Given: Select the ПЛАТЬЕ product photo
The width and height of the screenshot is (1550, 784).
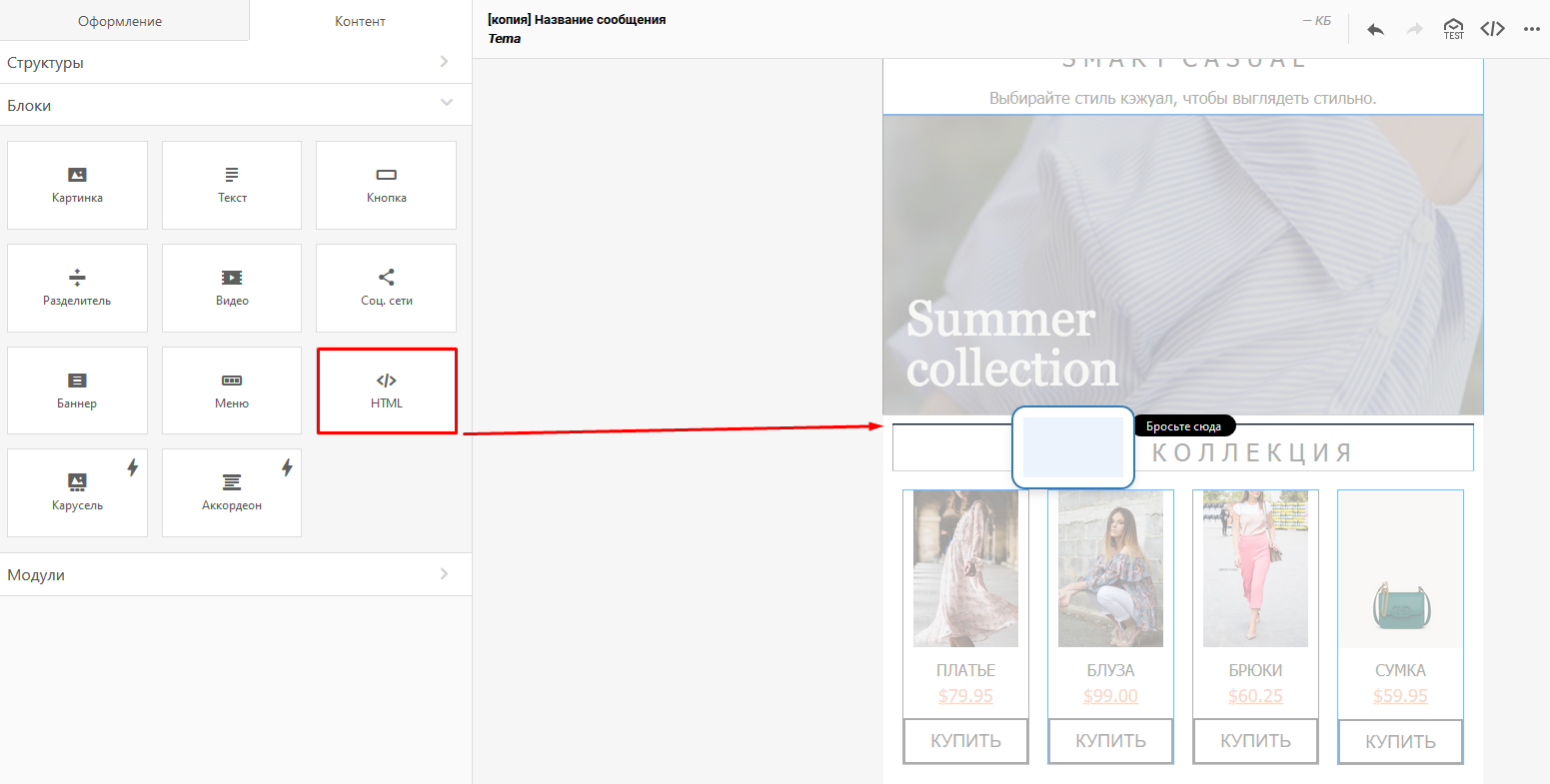Looking at the screenshot, I should pyautogui.click(x=965, y=568).
